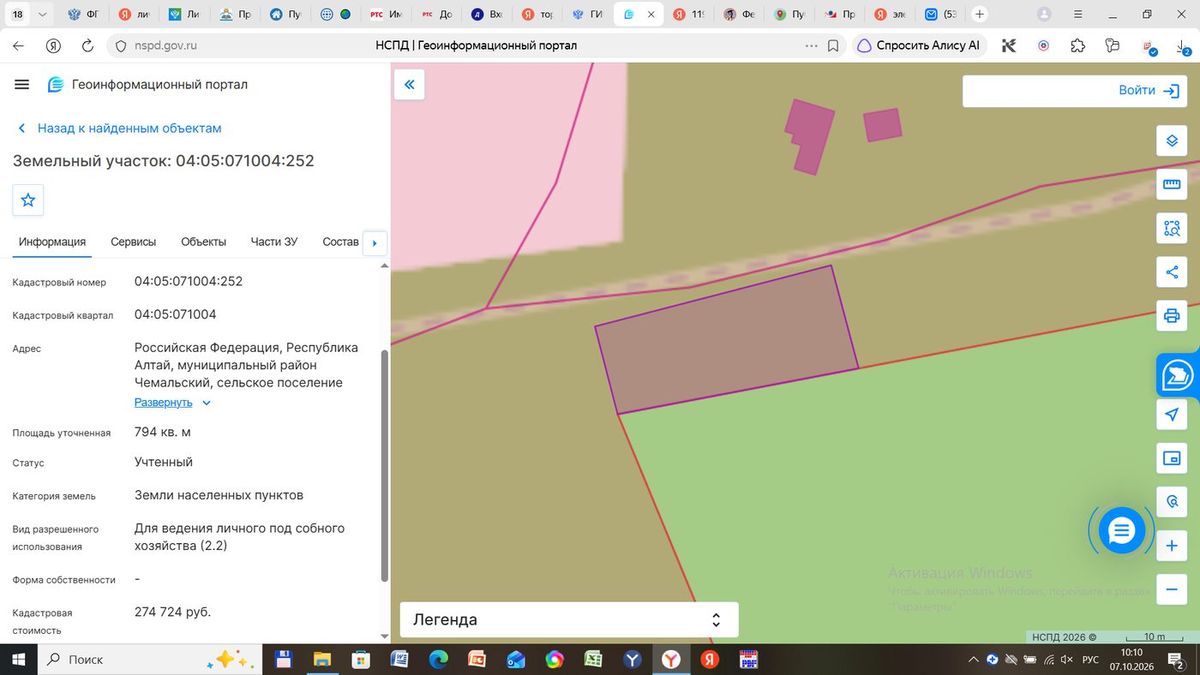This screenshot has height=675, width=1200.
Task: Open the map layers panel
Action: (1171, 141)
